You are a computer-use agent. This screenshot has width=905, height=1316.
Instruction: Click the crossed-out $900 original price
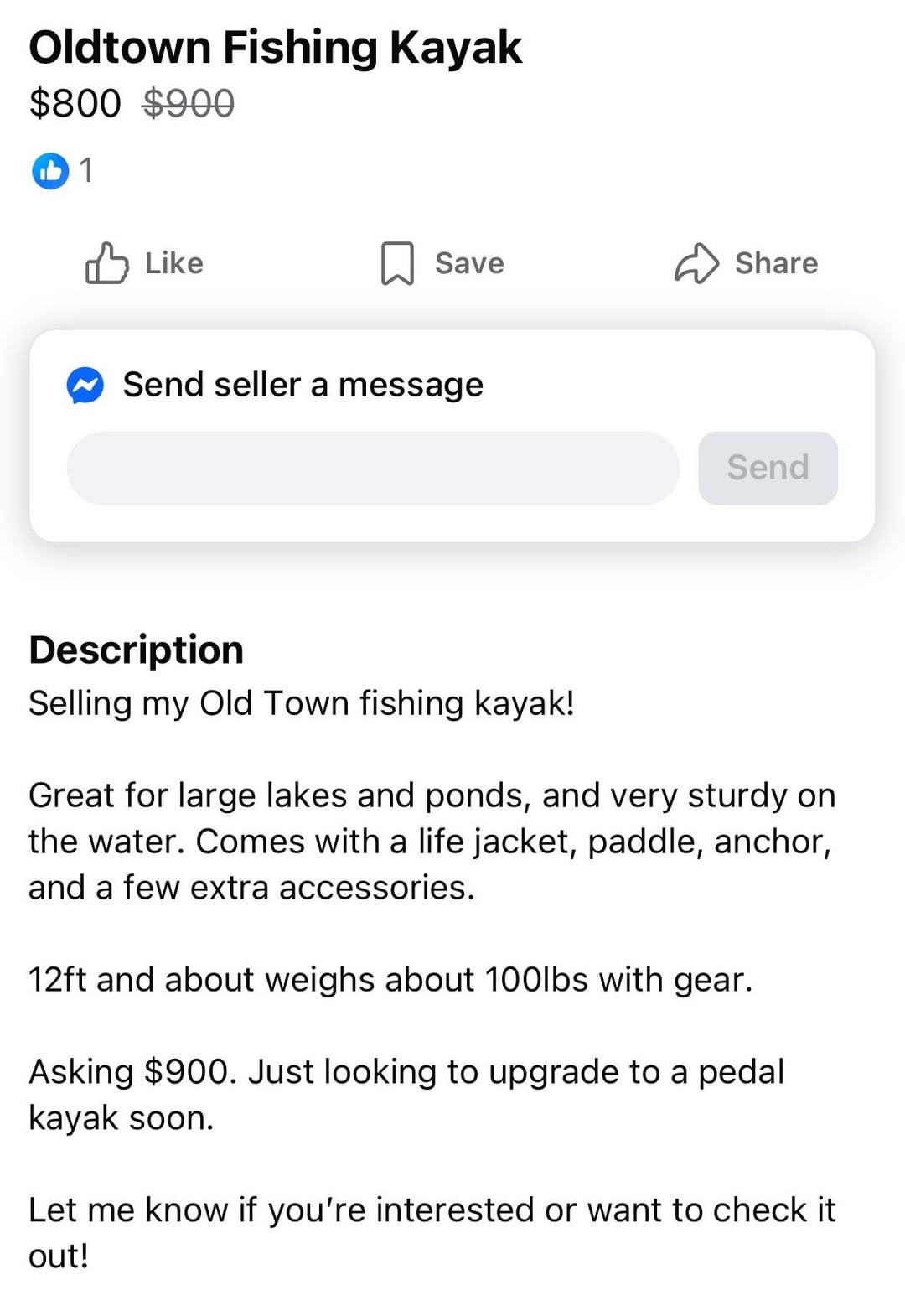tap(189, 104)
